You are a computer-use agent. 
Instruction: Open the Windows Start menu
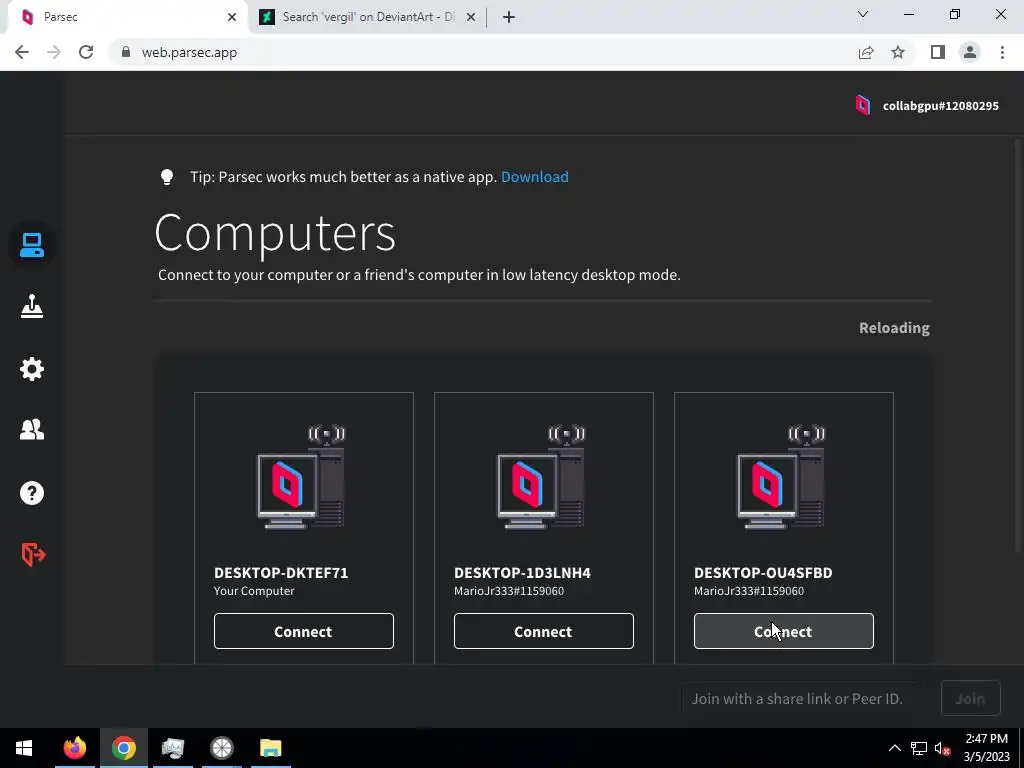(24, 748)
